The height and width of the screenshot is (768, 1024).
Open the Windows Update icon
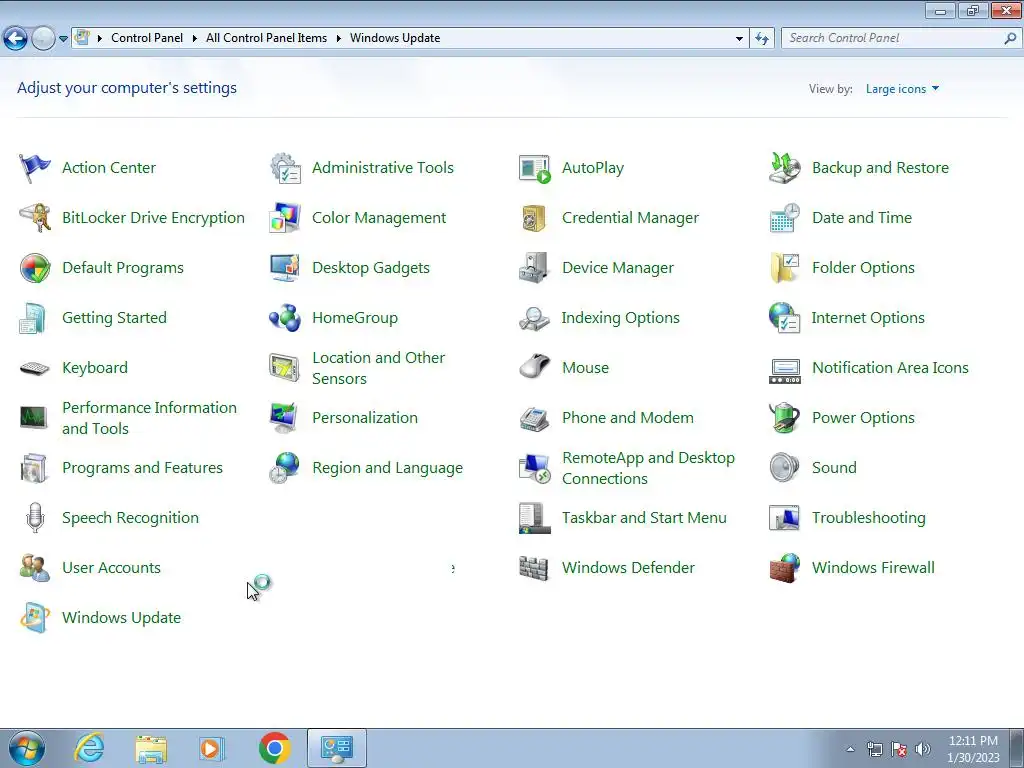pyautogui.click(x=35, y=618)
